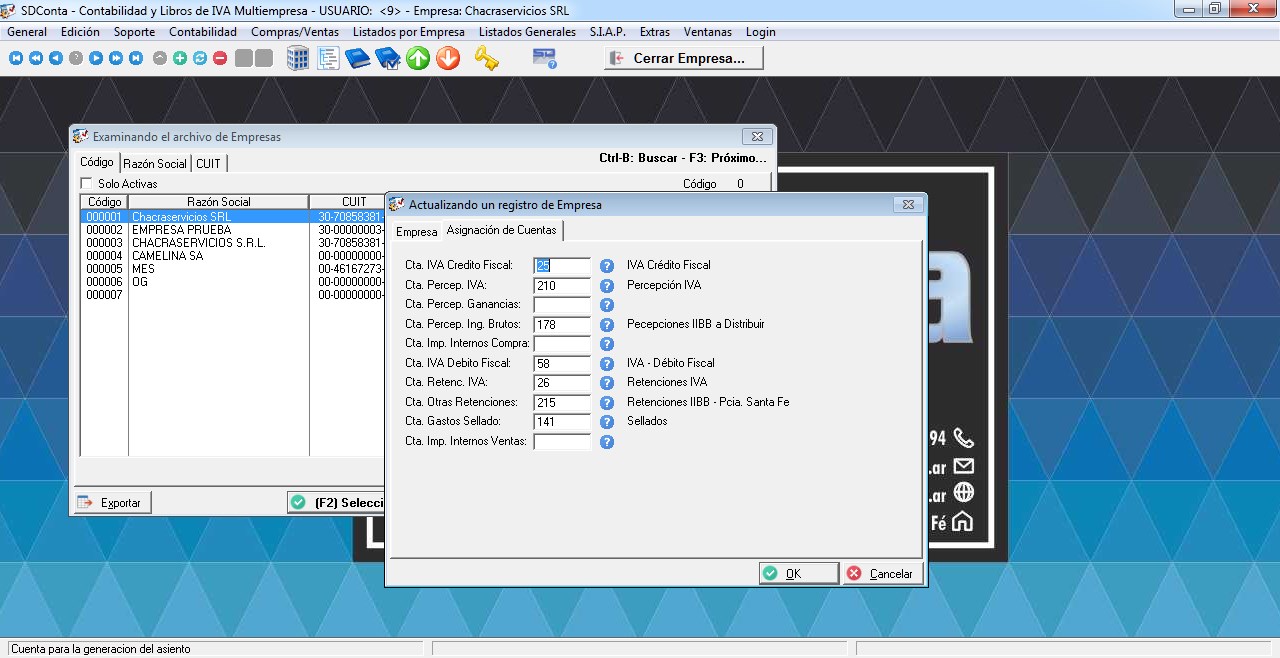The height and width of the screenshot is (658, 1280).
Task: Click the green up arrow toolbar icon
Action: (x=418, y=59)
